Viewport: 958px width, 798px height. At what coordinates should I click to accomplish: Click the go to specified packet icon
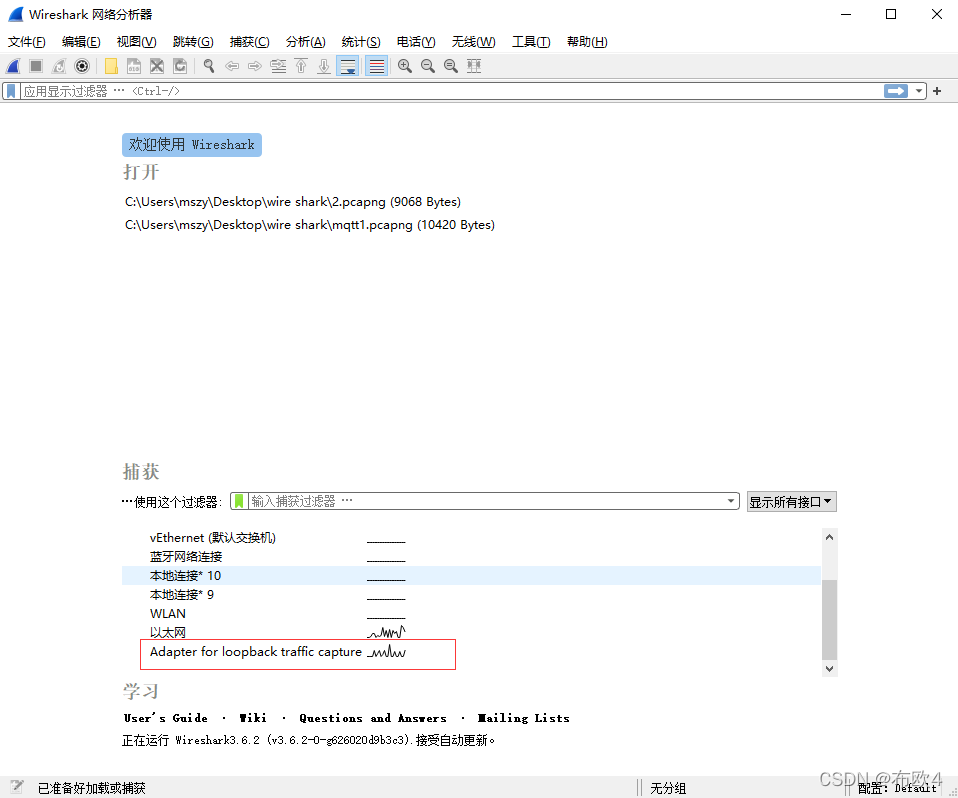(278, 66)
